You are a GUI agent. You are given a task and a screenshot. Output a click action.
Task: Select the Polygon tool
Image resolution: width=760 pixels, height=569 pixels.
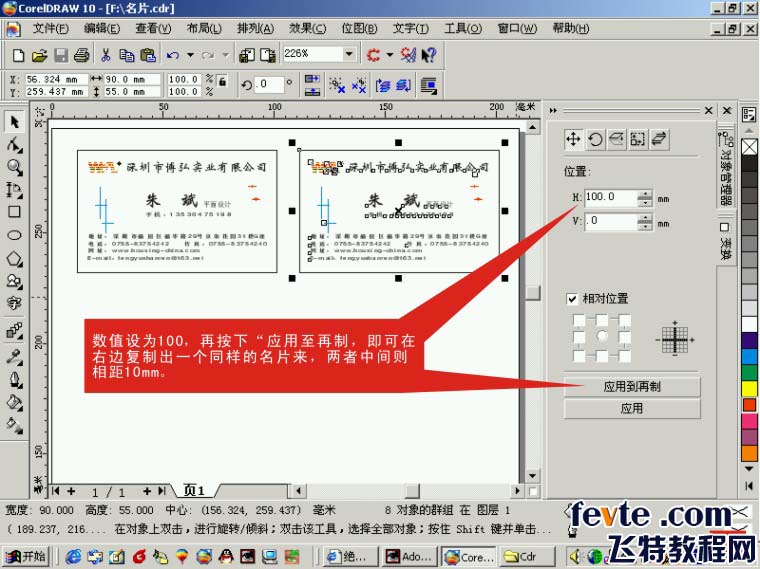point(15,258)
